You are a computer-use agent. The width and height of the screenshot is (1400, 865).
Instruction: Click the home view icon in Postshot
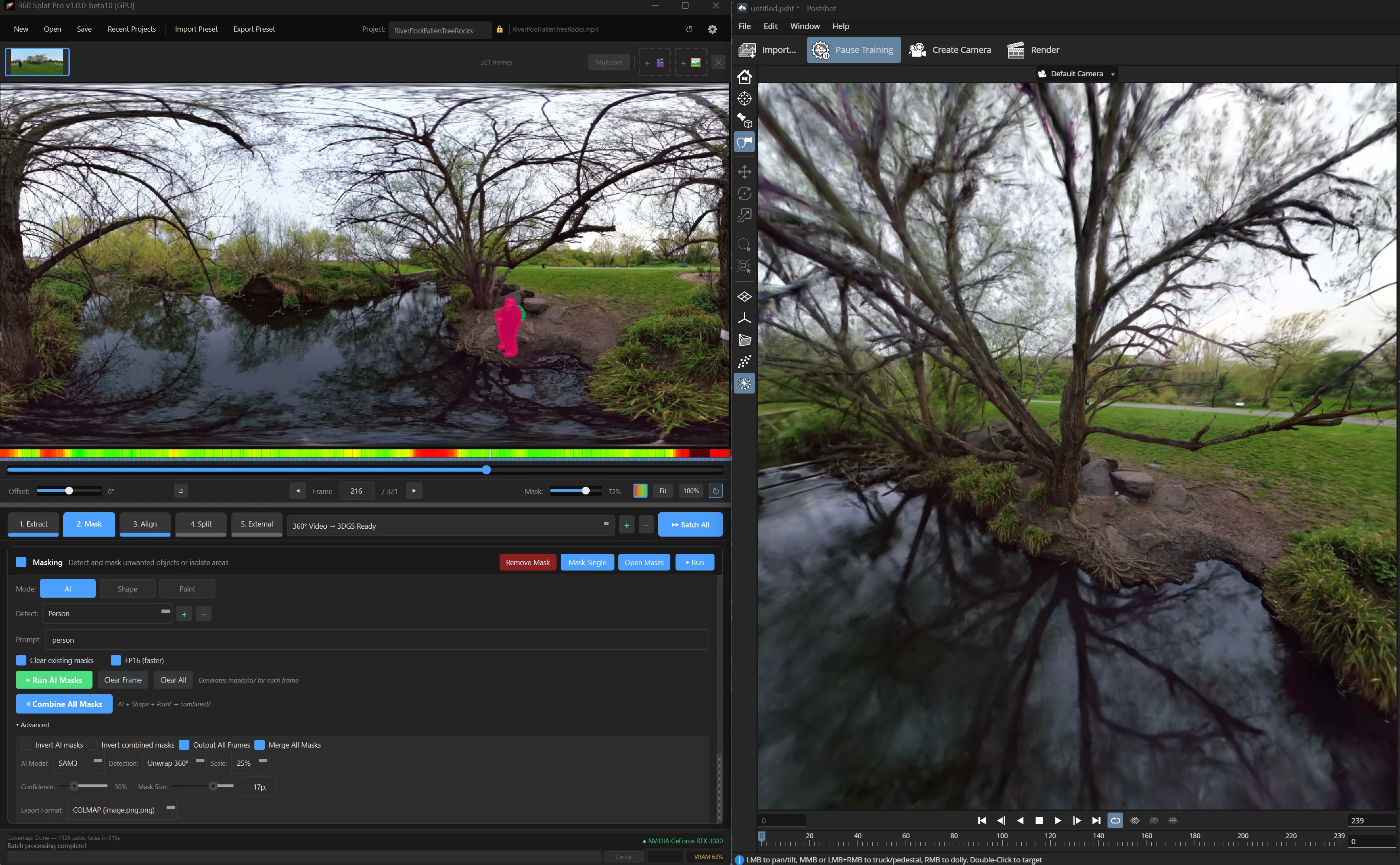tap(744, 77)
